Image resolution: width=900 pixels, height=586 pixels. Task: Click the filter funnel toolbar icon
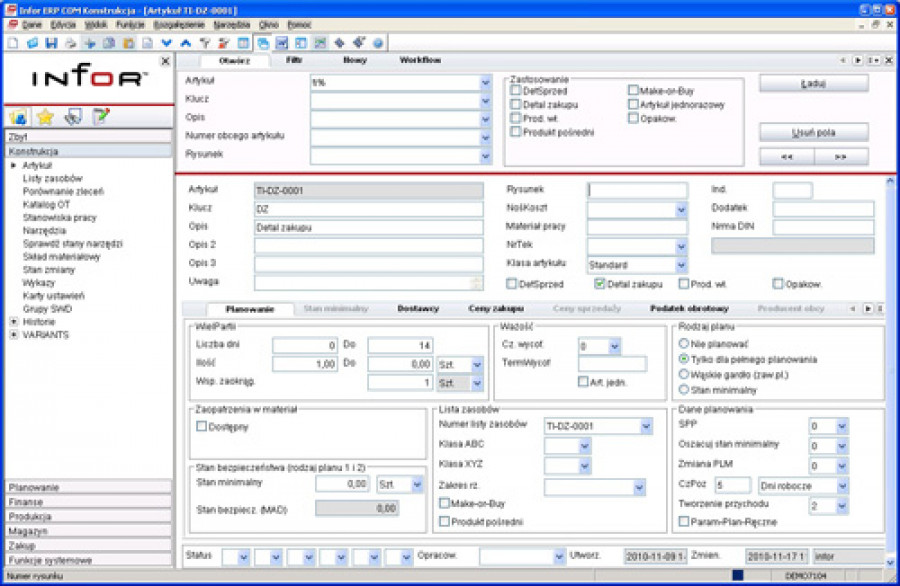(x=204, y=43)
